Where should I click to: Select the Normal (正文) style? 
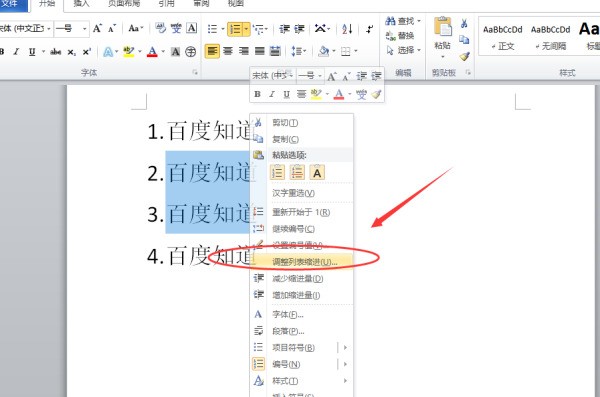[x=502, y=38]
